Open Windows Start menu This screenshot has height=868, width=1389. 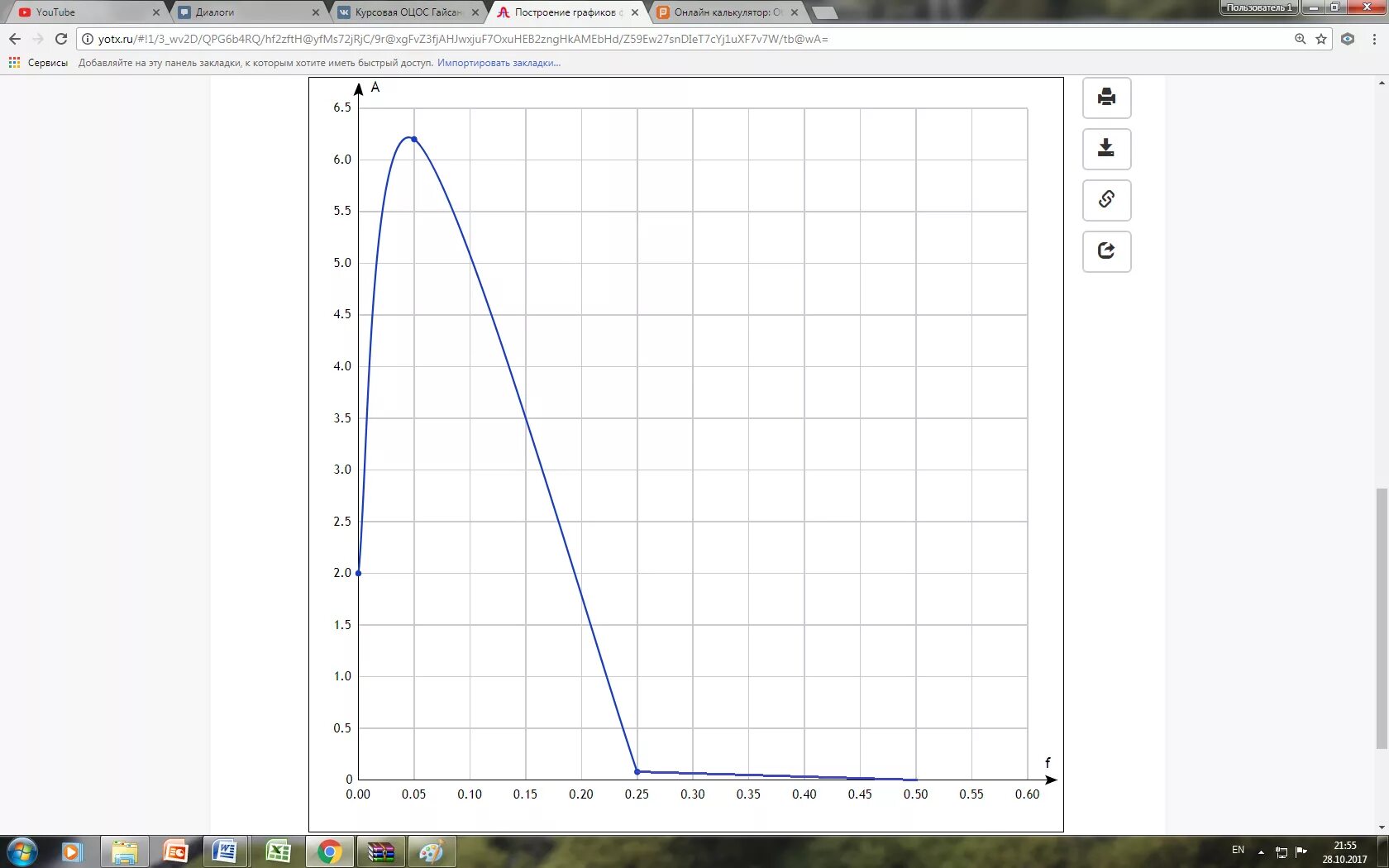point(21,851)
